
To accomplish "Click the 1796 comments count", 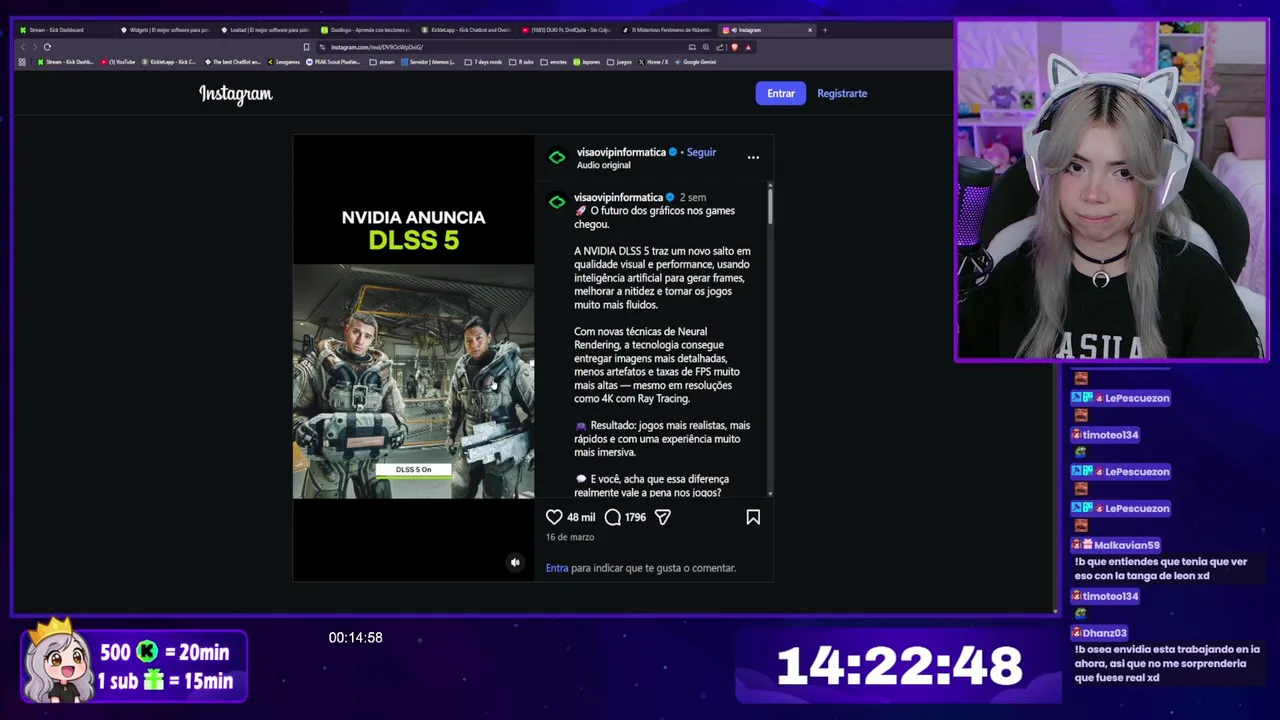I will click(x=635, y=517).
